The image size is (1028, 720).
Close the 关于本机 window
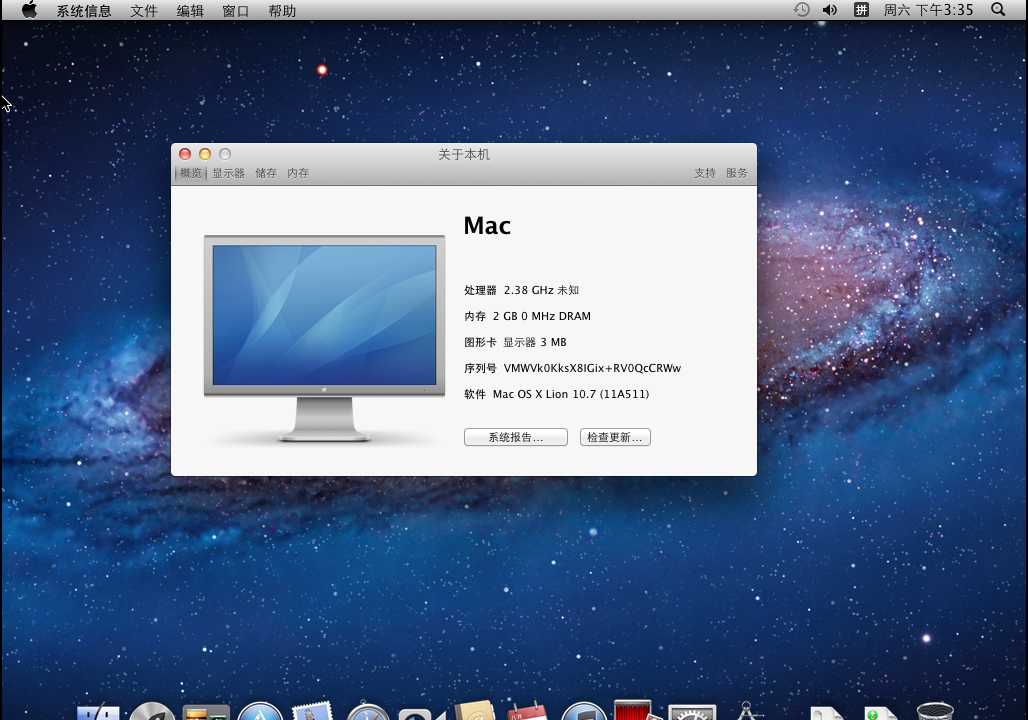coord(185,154)
